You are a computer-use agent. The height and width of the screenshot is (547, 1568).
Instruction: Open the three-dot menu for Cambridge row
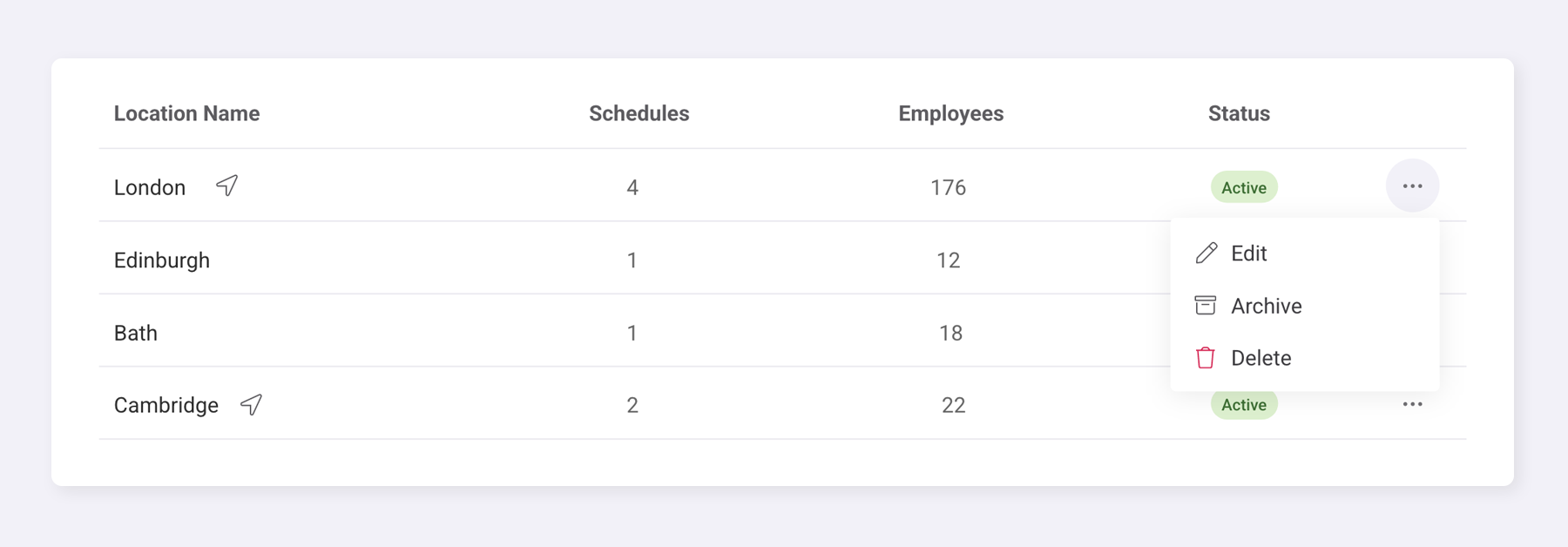click(1412, 404)
